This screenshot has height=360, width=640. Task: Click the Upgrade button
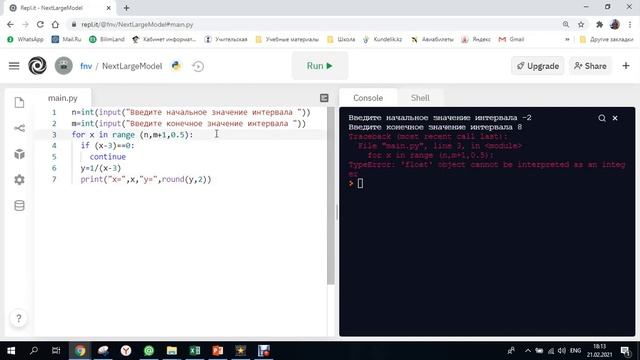click(x=538, y=66)
